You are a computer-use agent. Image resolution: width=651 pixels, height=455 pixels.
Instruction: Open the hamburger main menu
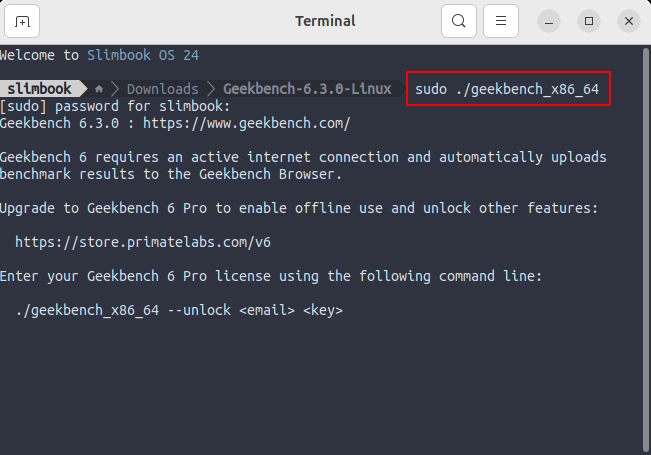pos(501,21)
